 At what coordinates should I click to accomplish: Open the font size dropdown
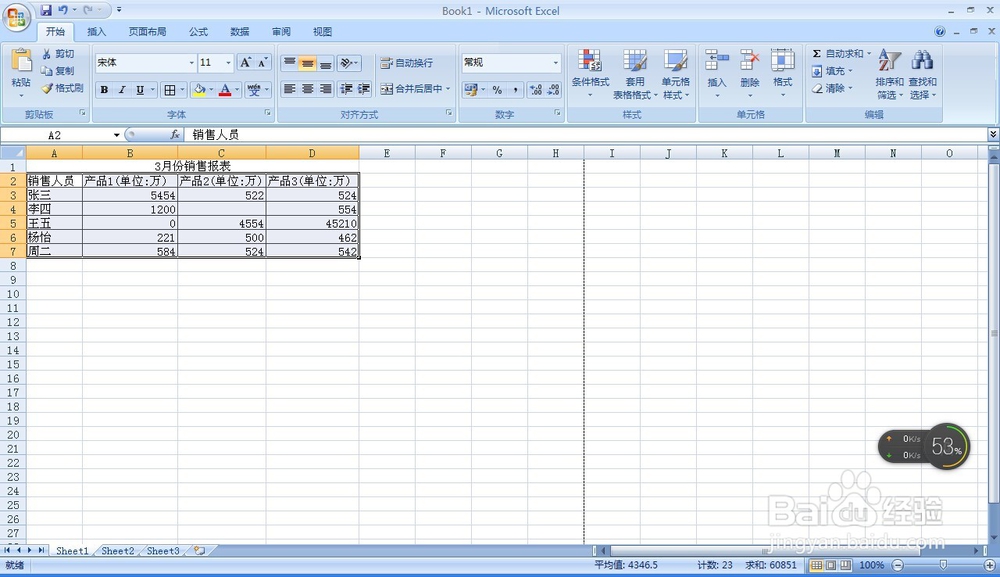click(x=228, y=62)
